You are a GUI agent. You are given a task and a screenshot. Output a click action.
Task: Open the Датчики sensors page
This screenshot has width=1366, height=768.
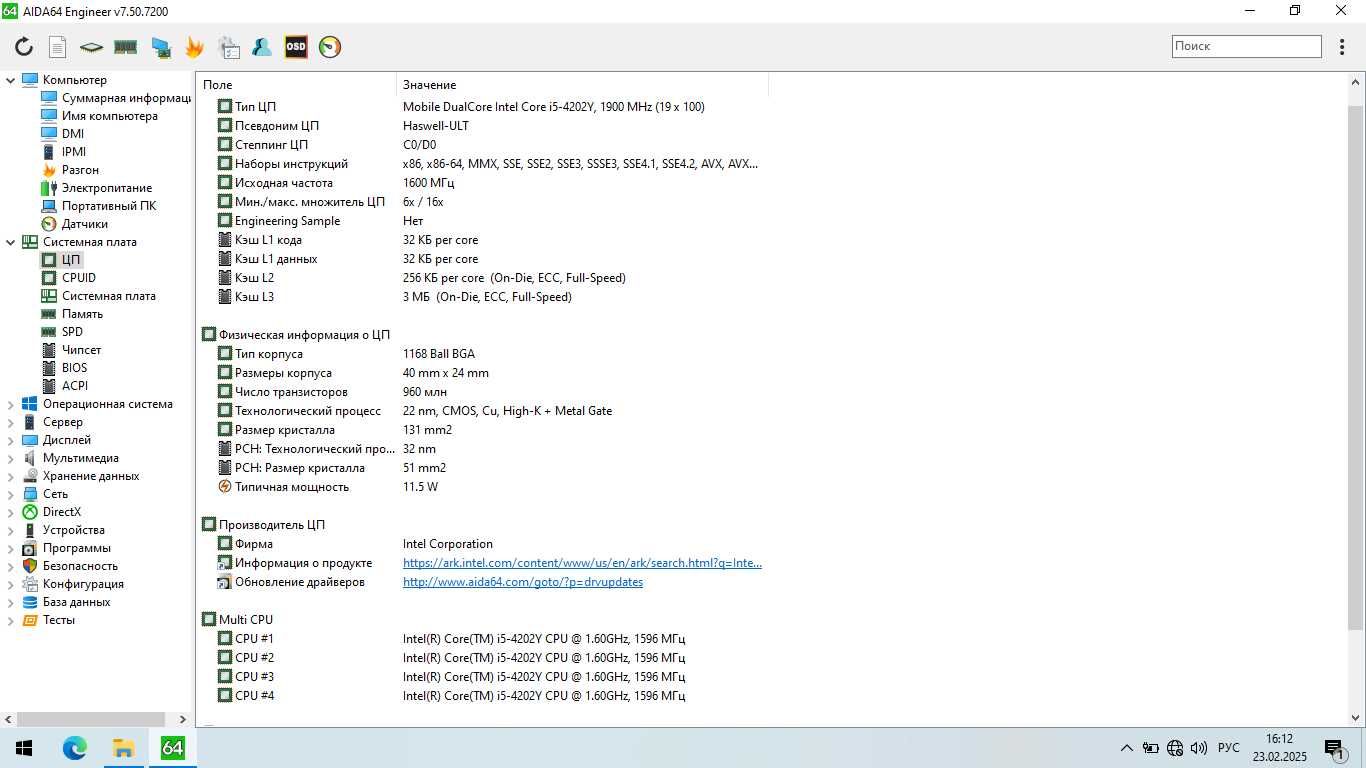coord(74,224)
